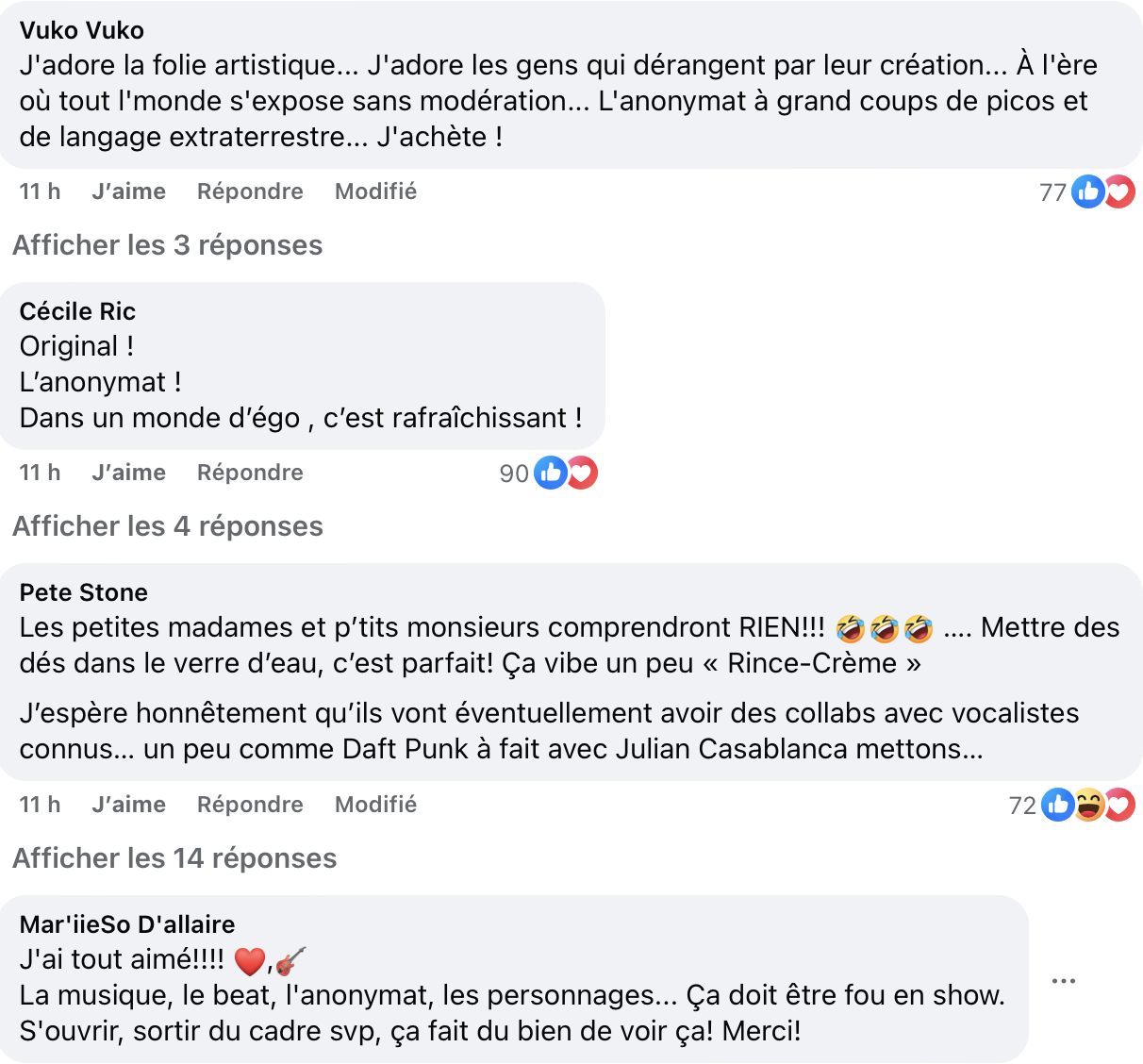This screenshot has height=1064, width=1143.
Task: Click the 11 h timestamp on Pete Stone's comment
Action: [x=39, y=805]
